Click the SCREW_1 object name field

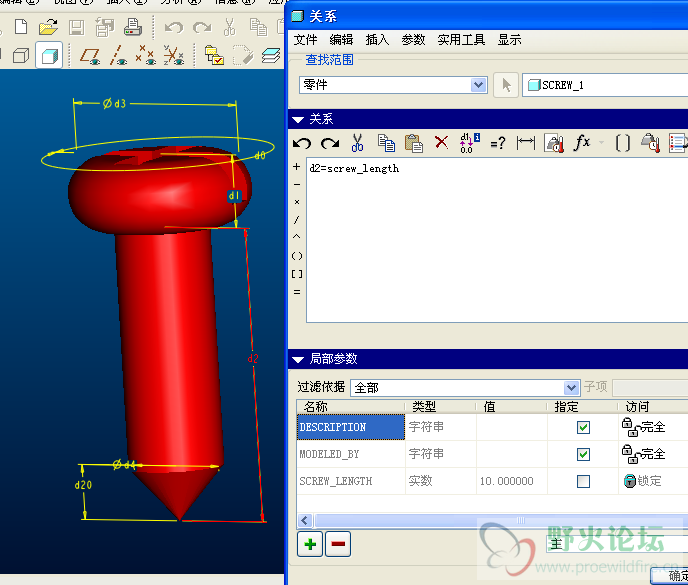pos(605,85)
